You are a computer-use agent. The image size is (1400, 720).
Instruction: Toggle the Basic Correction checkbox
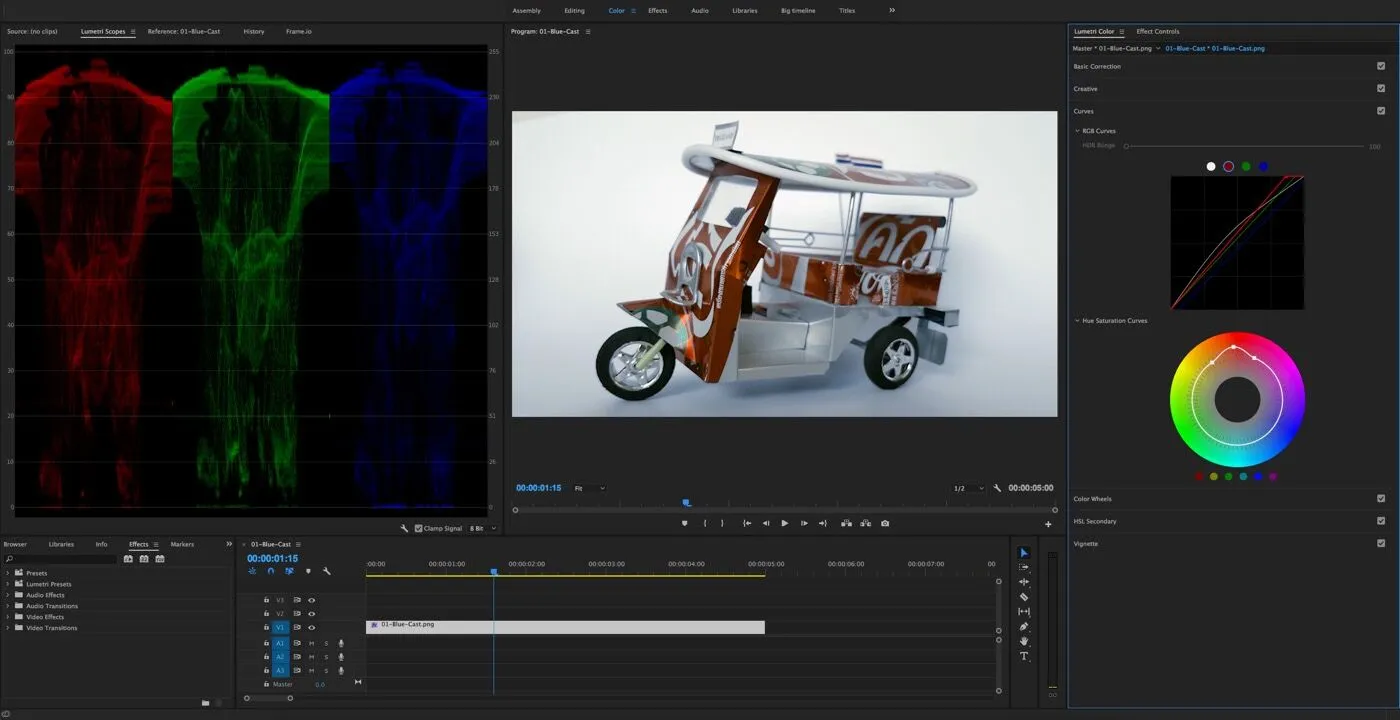1381,66
